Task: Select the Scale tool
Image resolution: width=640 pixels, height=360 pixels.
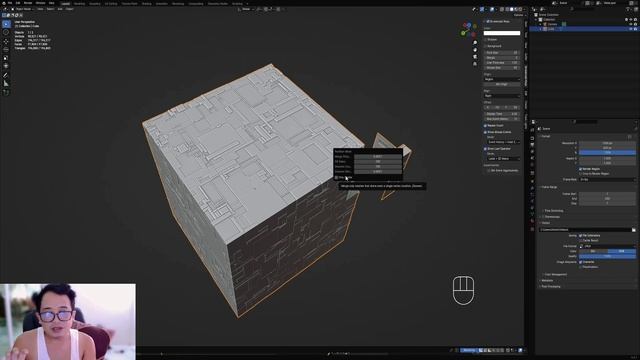Action: point(6,58)
